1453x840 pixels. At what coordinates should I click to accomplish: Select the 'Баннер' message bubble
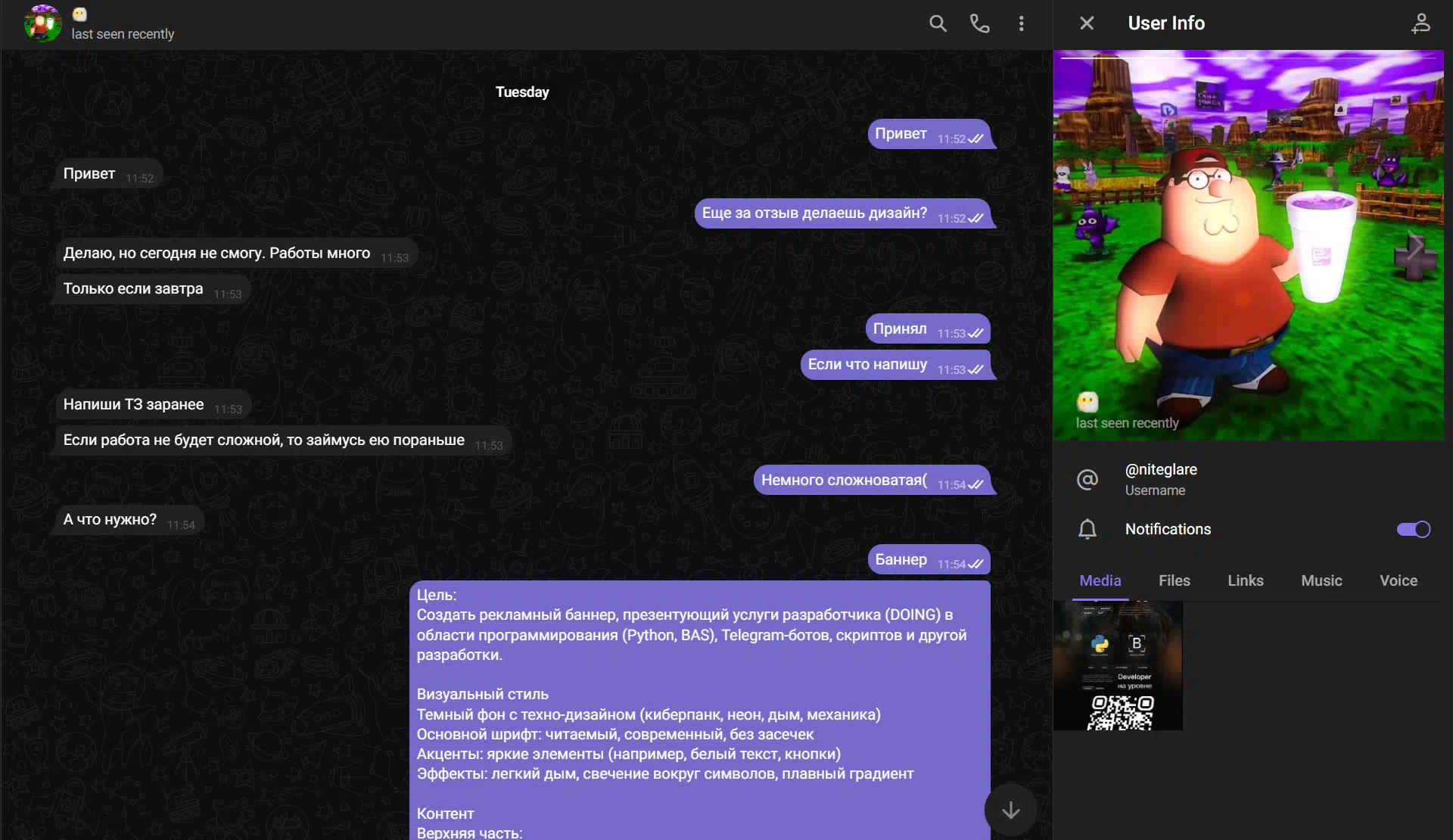(x=929, y=560)
